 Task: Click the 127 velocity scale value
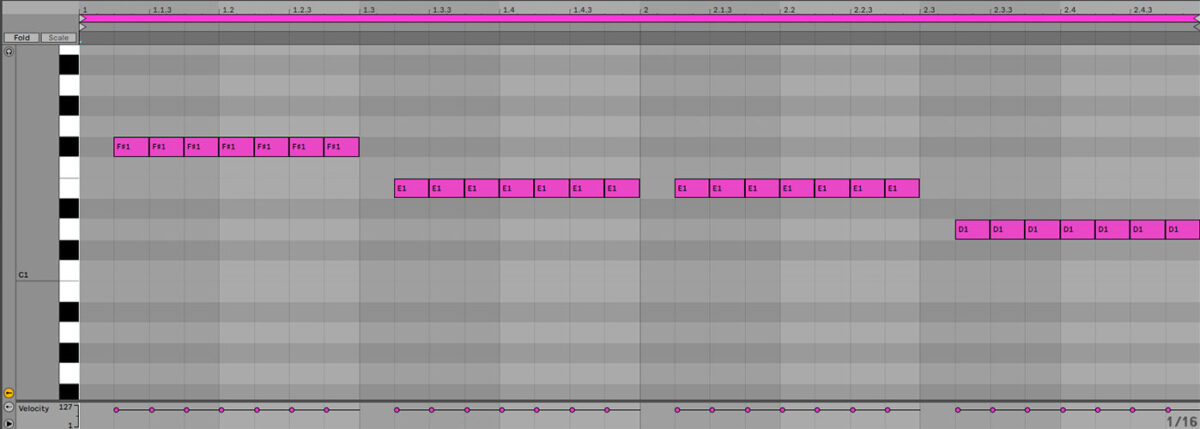click(x=68, y=408)
